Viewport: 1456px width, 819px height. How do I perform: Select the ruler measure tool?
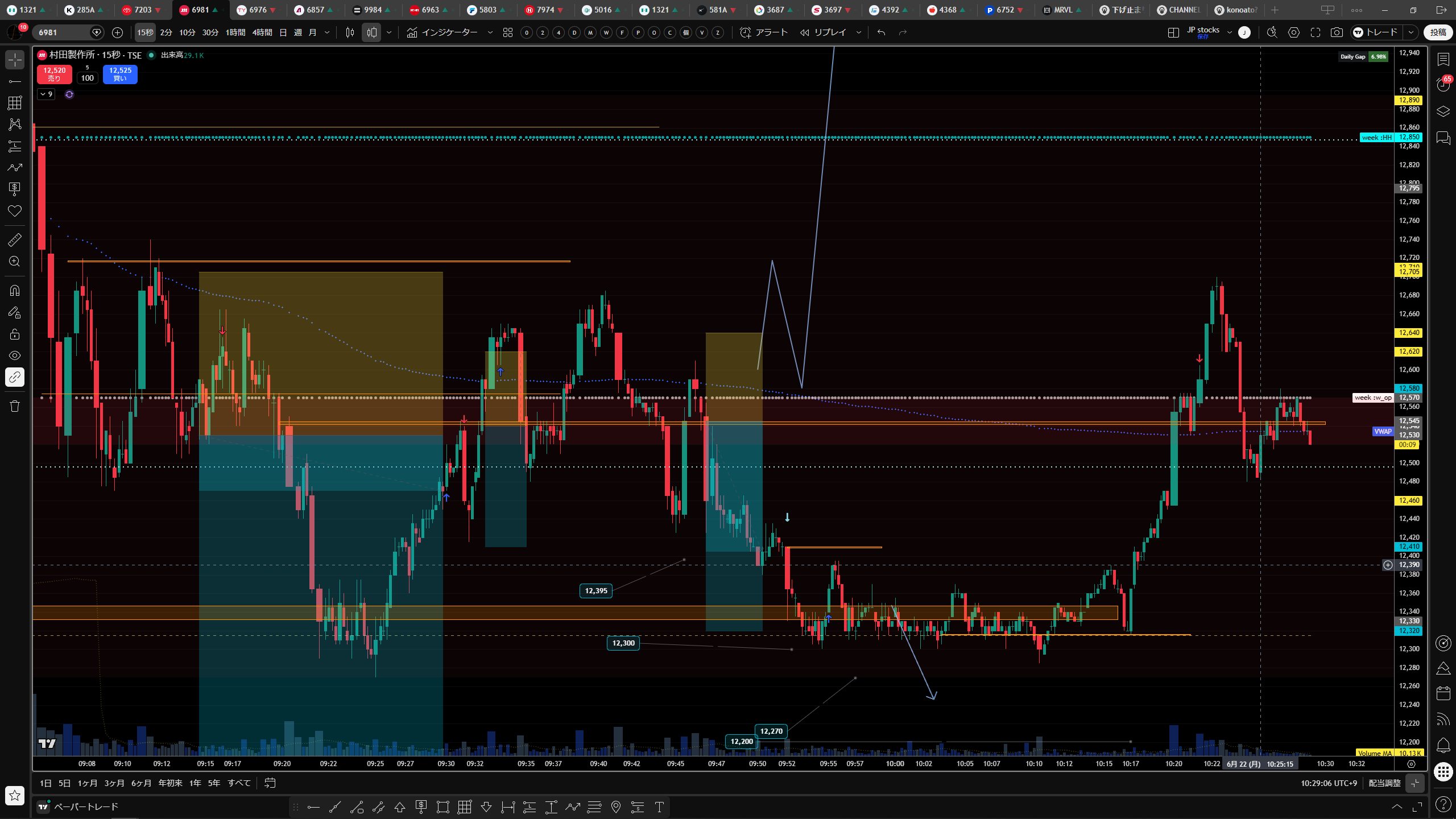pyautogui.click(x=15, y=240)
